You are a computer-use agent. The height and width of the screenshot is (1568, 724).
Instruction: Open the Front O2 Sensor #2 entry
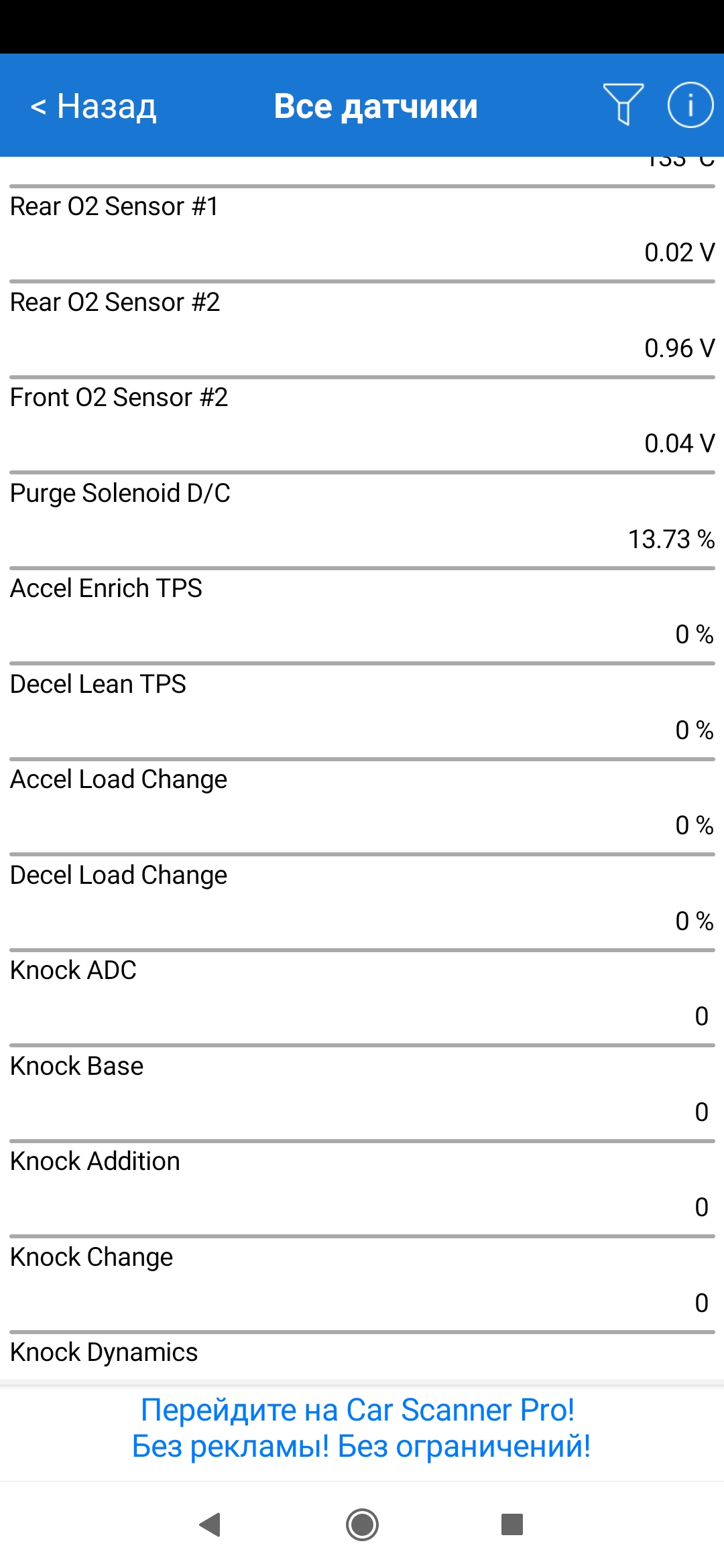click(x=362, y=421)
